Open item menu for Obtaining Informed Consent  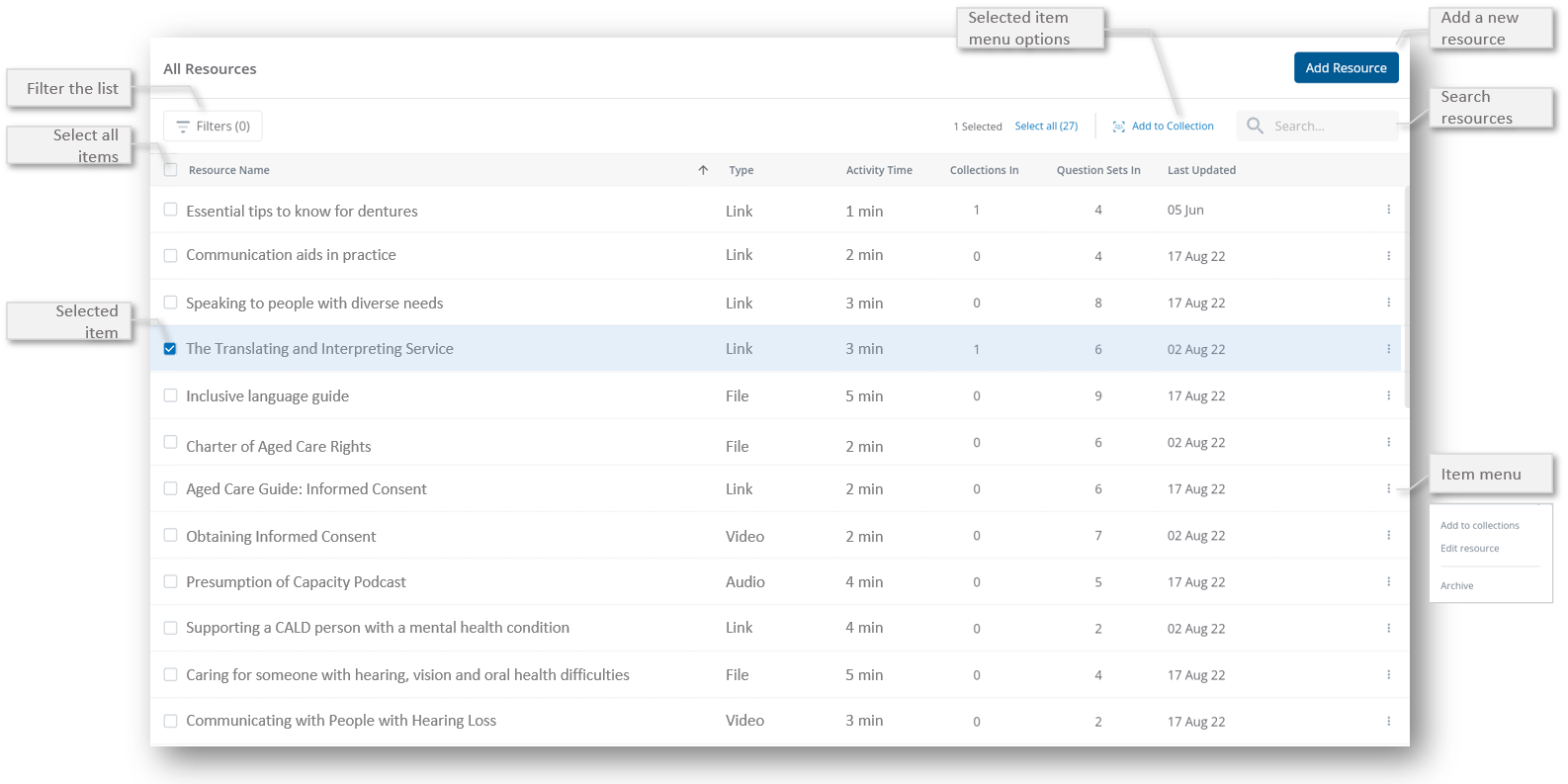[x=1388, y=535]
